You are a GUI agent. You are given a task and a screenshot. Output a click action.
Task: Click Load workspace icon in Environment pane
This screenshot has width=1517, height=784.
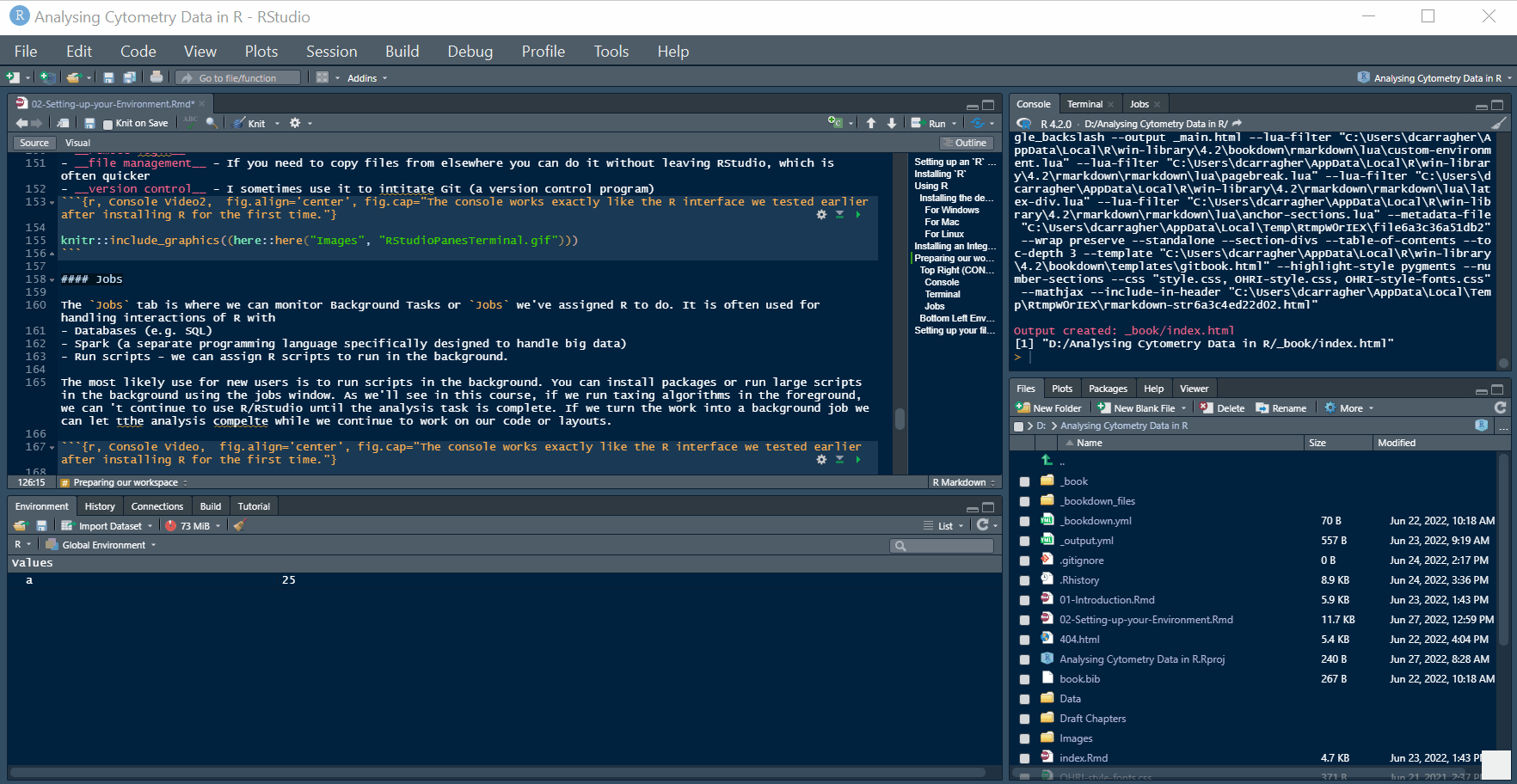(x=21, y=525)
